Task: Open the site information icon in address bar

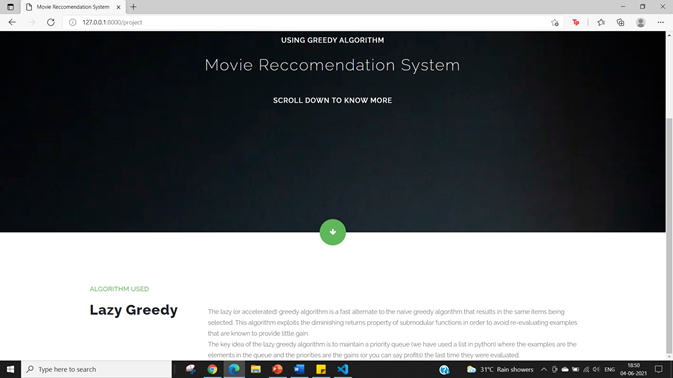Action: pyautogui.click(x=73, y=22)
